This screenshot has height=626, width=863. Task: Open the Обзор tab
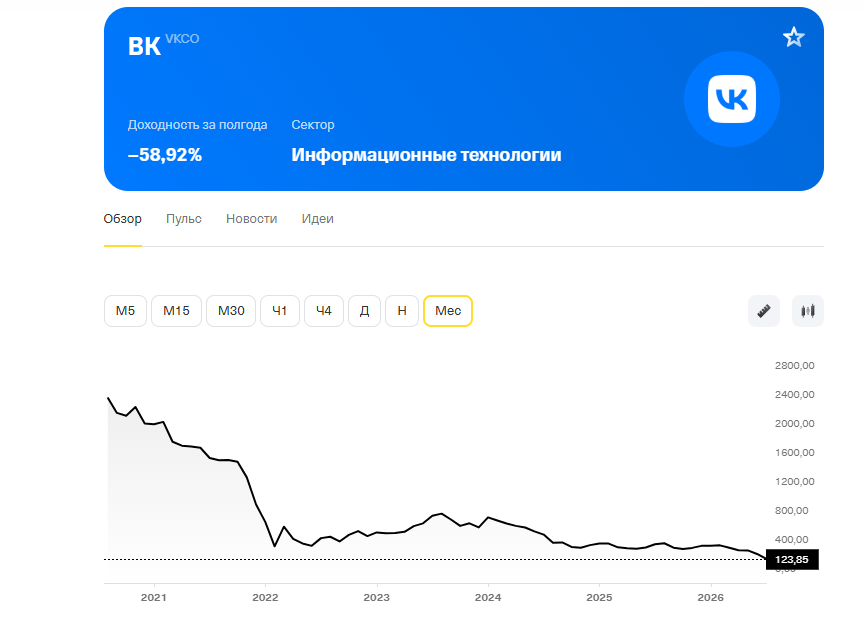coord(123,219)
